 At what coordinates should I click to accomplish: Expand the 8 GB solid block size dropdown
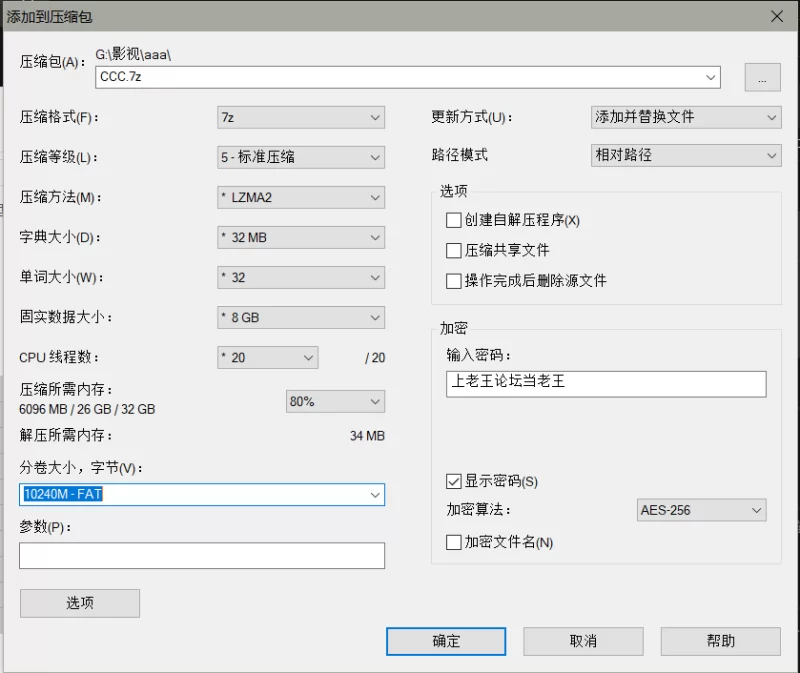301,317
